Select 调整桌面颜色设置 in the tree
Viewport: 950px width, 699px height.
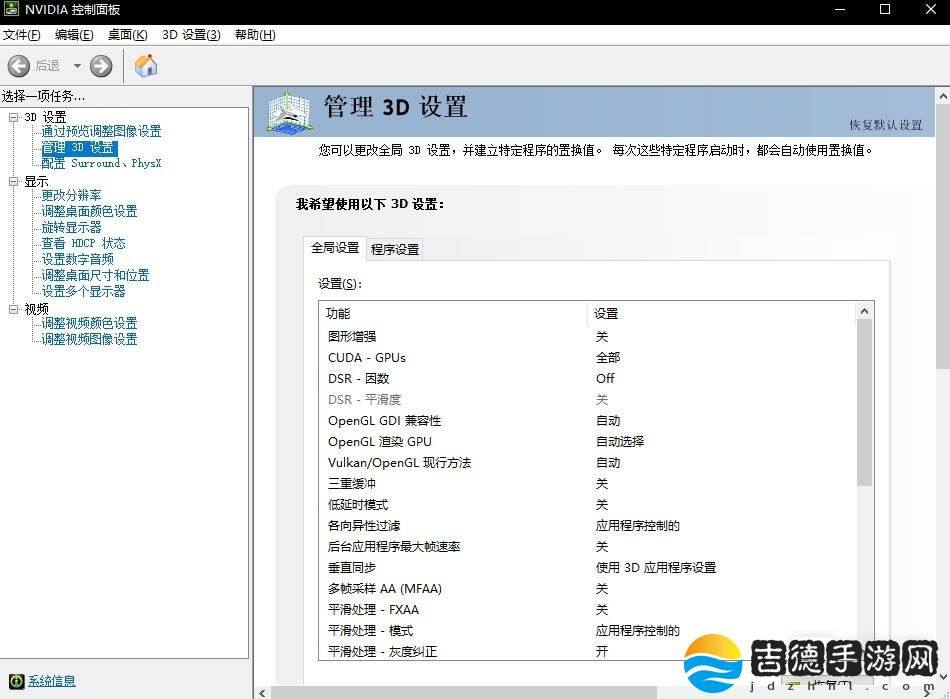(x=89, y=211)
